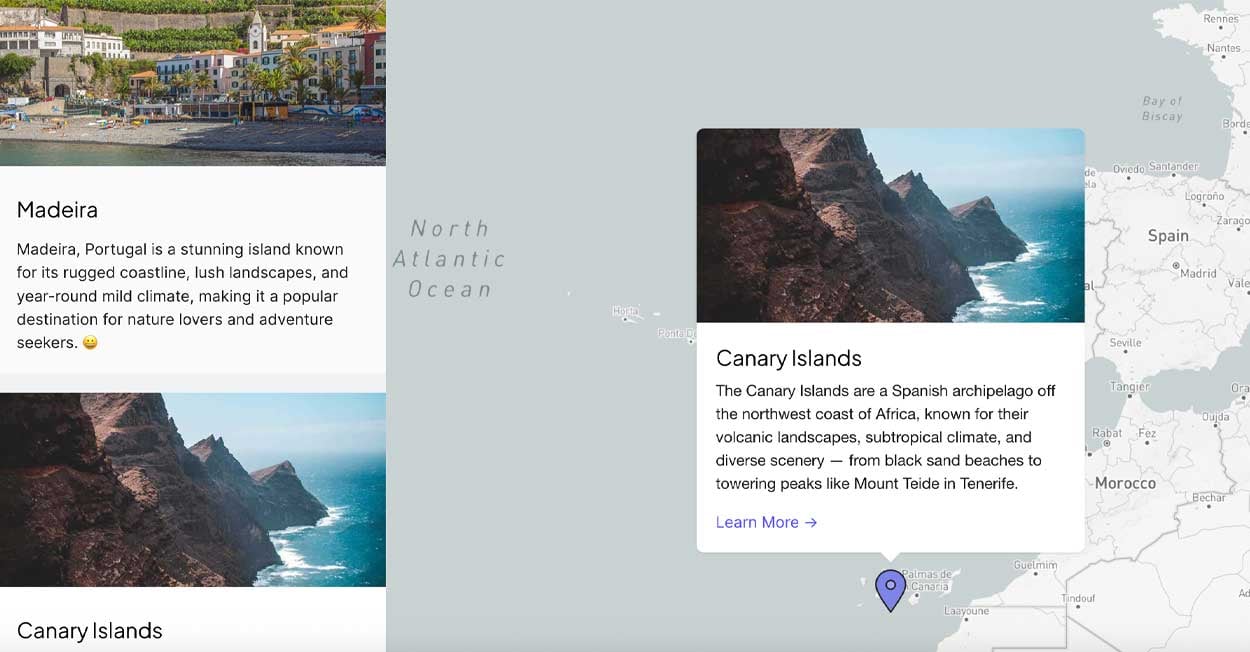Viewport: 1250px width, 652px height.
Task: Click the Horta island marker on map
Action: coord(626,320)
